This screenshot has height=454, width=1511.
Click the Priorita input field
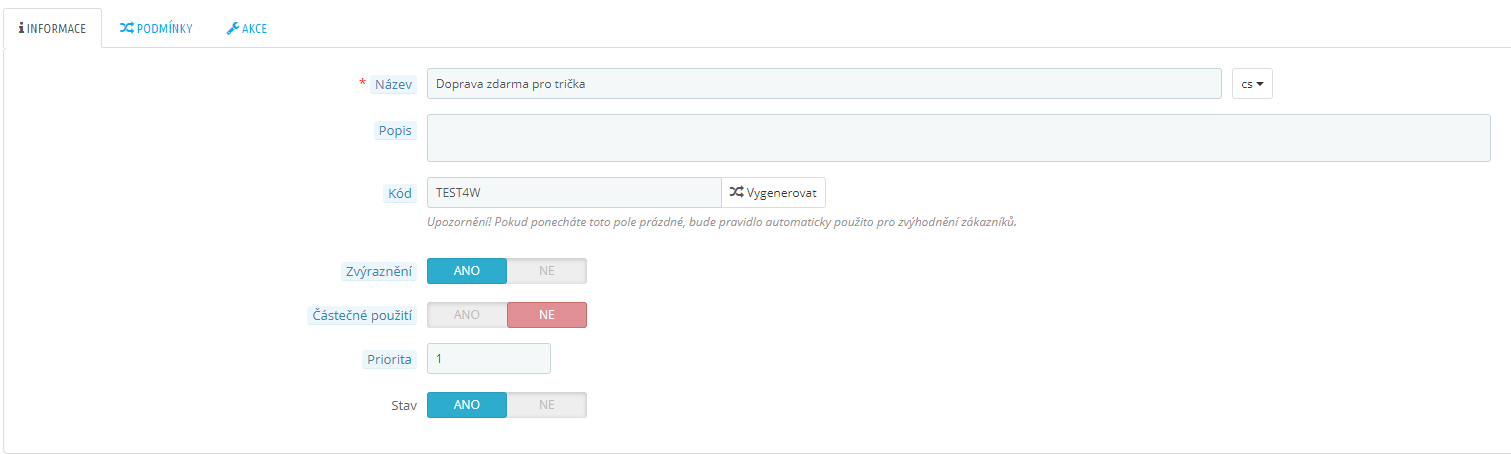(489, 359)
